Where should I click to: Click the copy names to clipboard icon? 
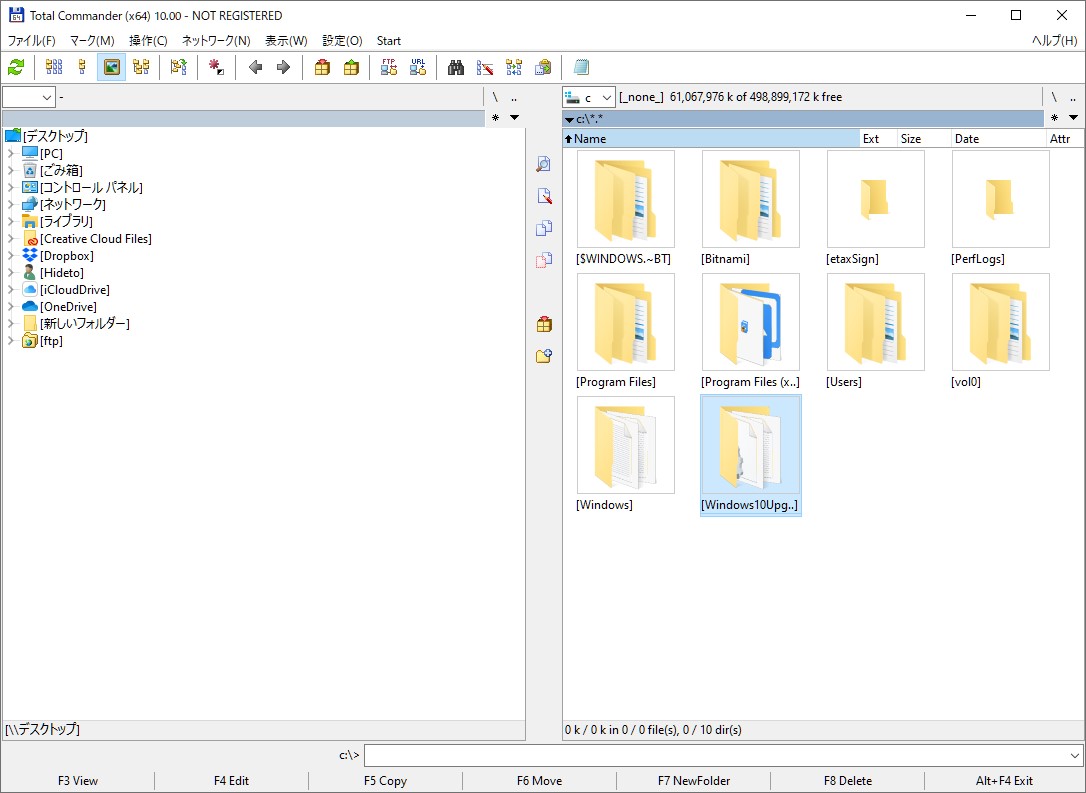(x=543, y=67)
